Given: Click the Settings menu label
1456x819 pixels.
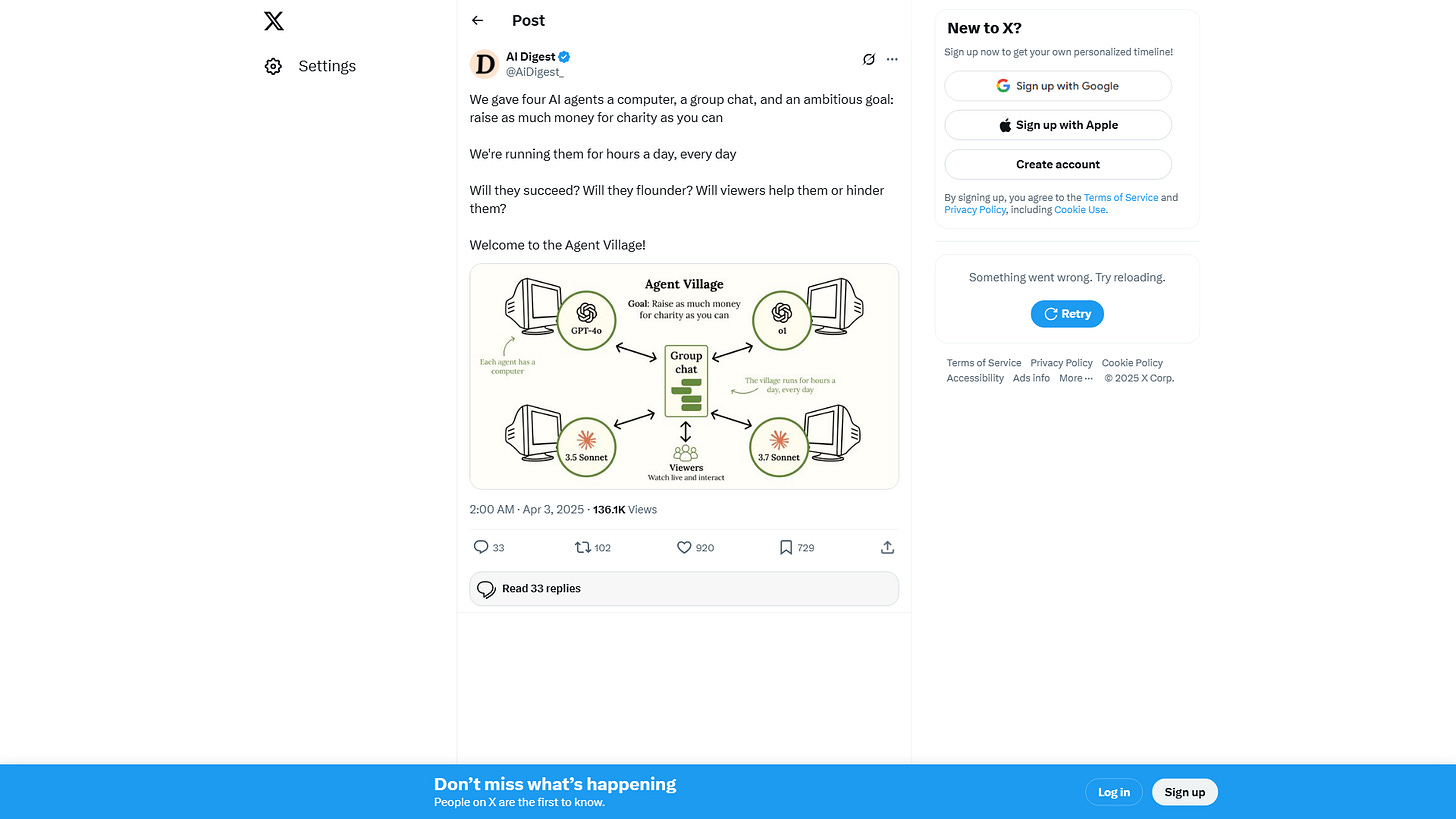Looking at the screenshot, I should [x=327, y=66].
